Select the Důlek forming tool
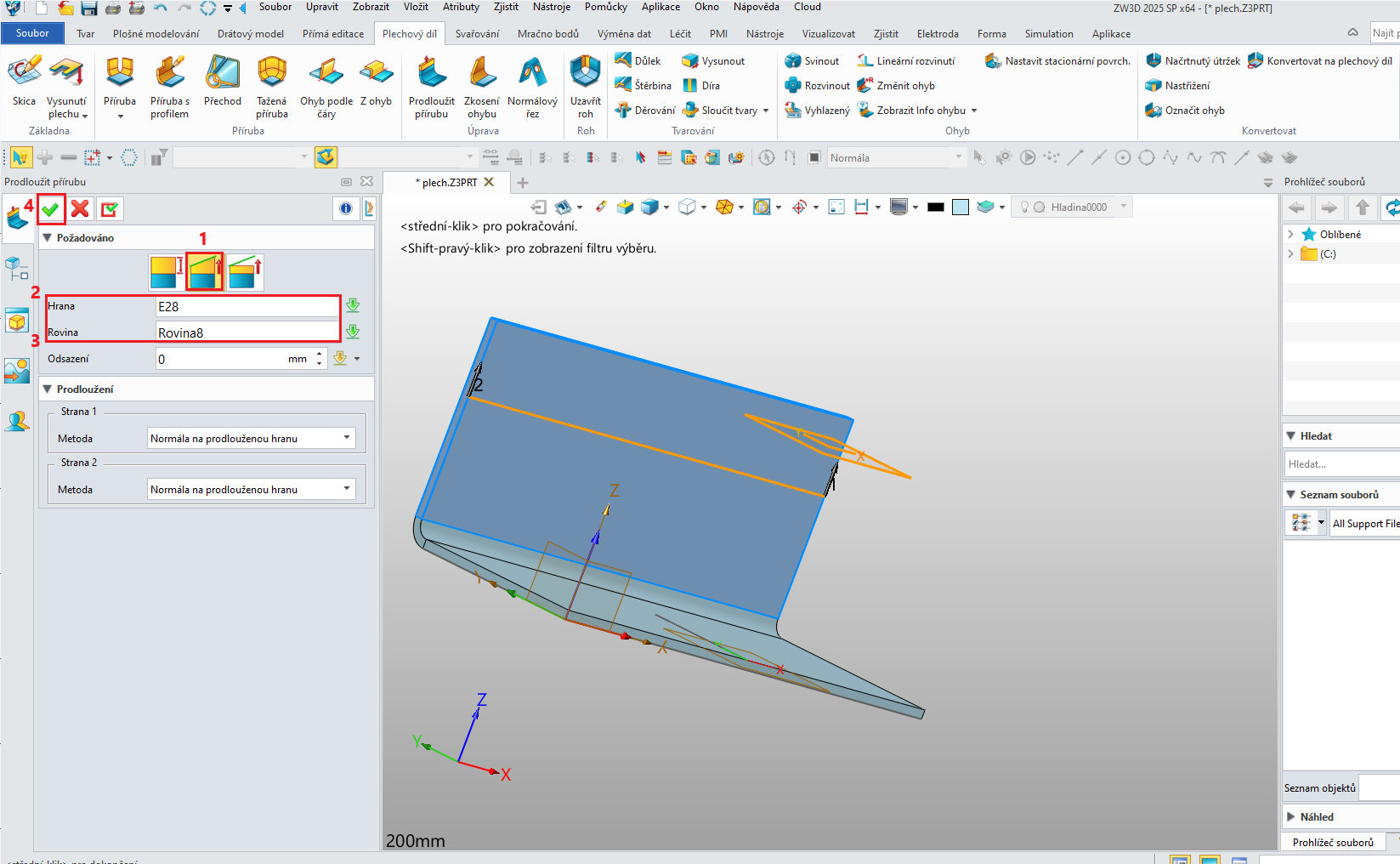The image size is (1400, 864). pos(638,61)
